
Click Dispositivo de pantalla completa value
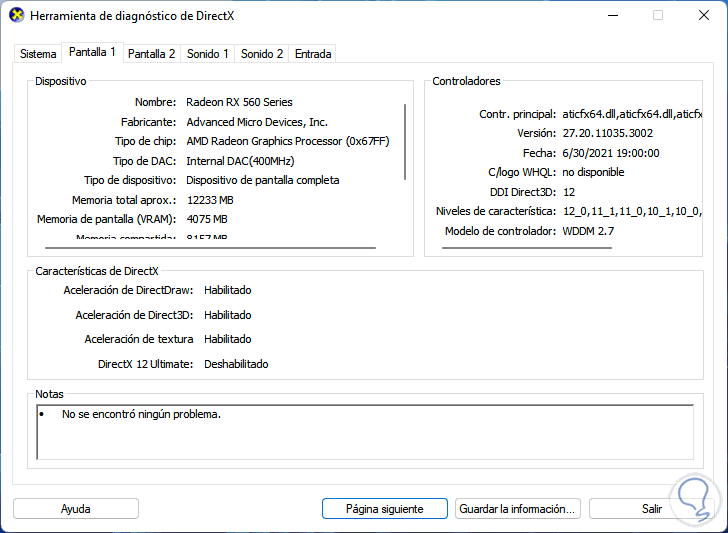(263, 180)
